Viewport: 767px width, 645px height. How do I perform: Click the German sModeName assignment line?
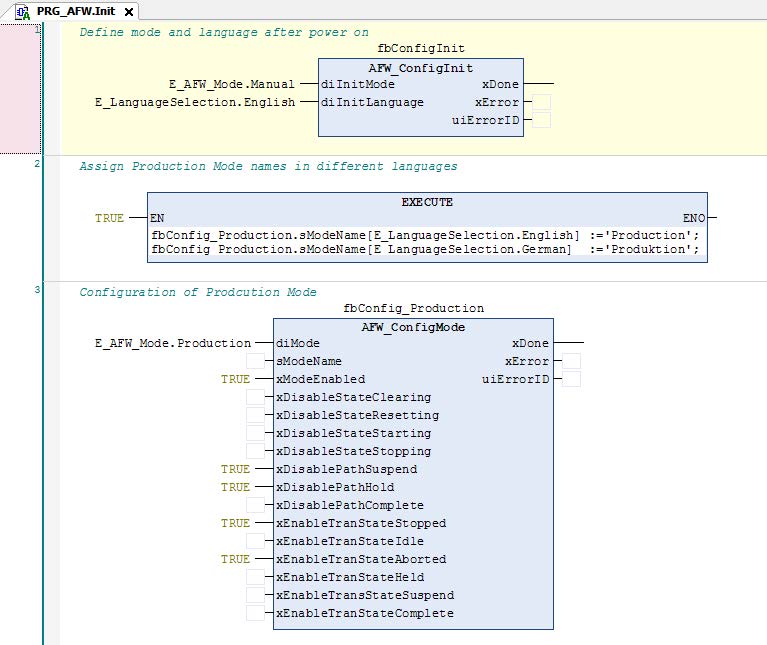click(426, 249)
